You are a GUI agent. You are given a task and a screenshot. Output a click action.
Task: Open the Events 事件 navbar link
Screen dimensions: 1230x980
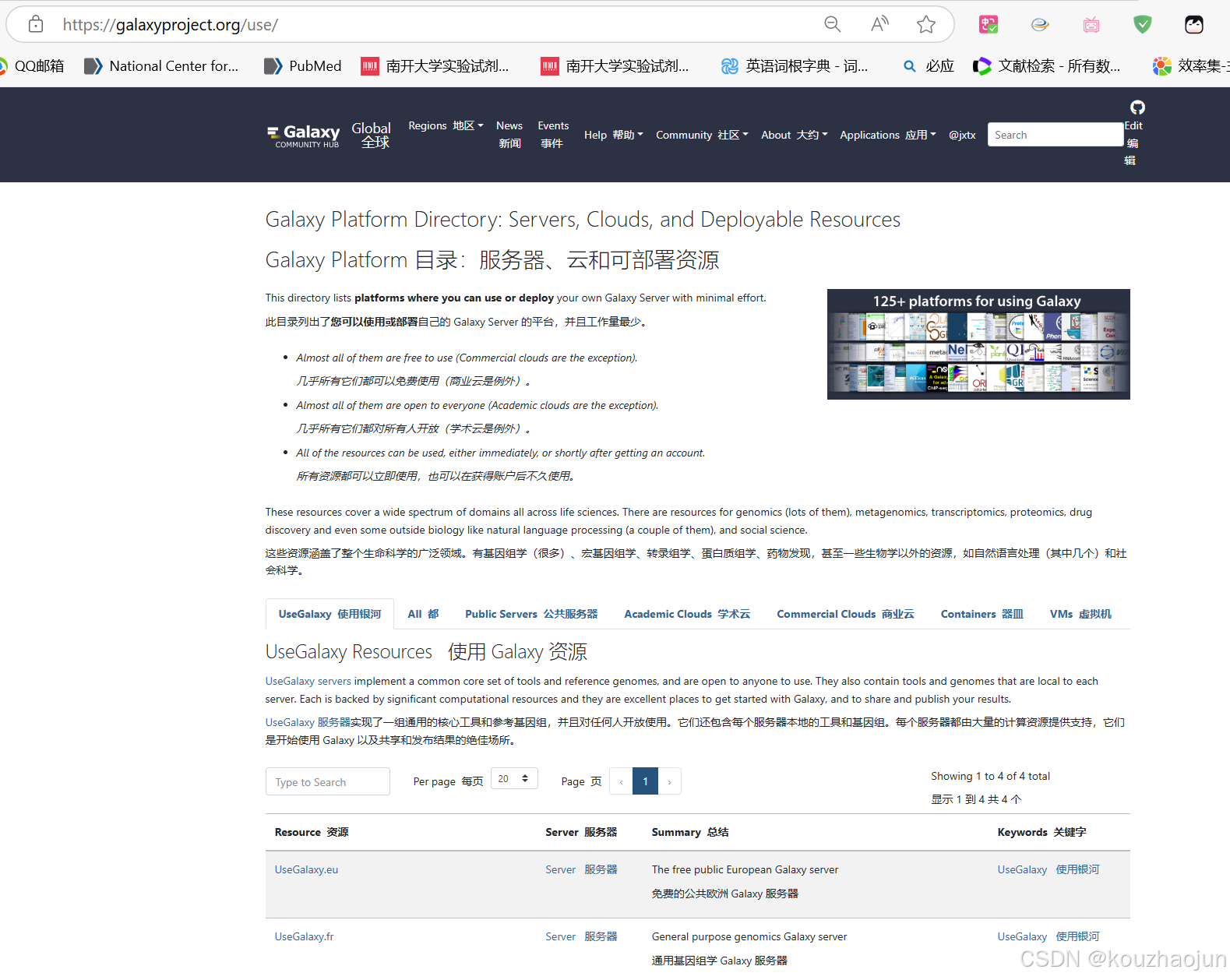pyautogui.click(x=553, y=134)
